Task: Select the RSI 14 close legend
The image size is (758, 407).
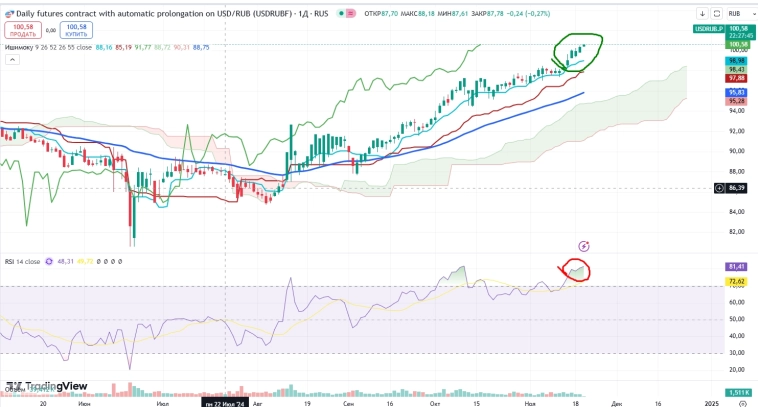Action: click(x=20, y=261)
